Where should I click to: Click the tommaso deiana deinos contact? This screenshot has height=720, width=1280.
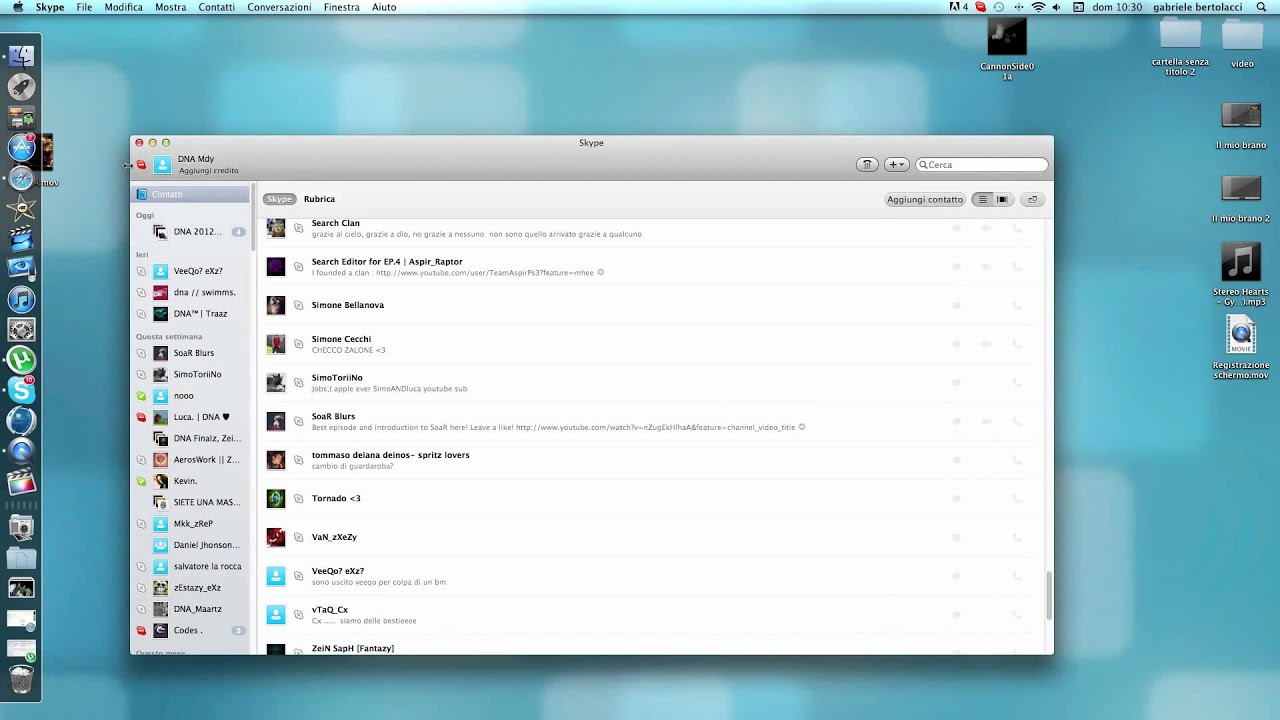[x=650, y=460]
